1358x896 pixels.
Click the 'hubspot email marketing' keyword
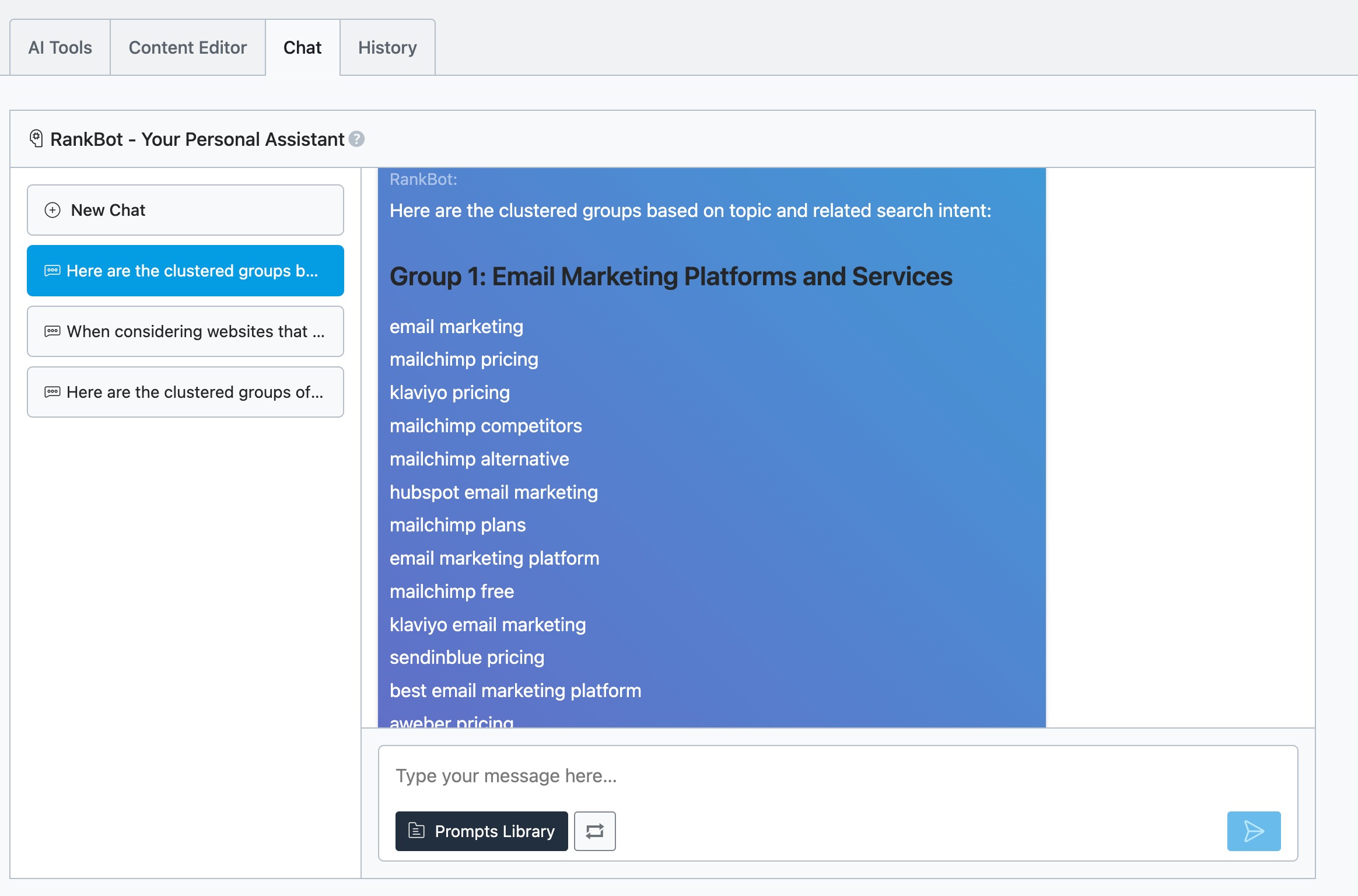pos(494,492)
